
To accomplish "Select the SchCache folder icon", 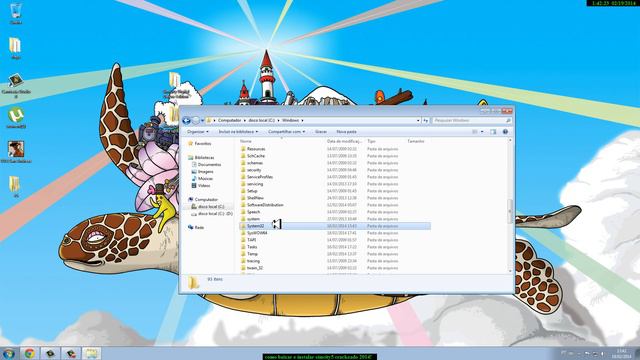I will 243,156.
